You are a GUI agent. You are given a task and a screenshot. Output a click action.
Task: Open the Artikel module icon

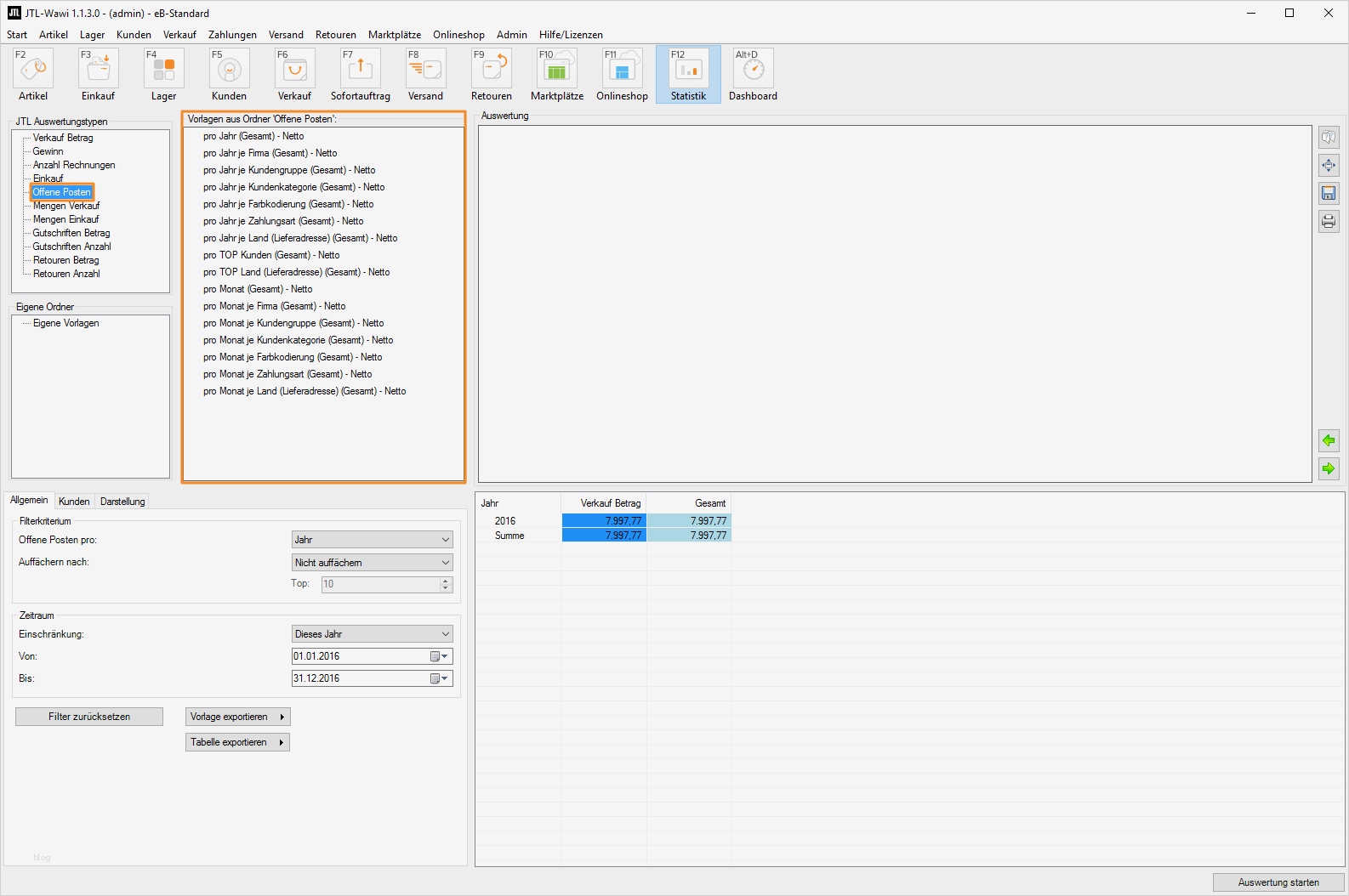click(33, 69)
